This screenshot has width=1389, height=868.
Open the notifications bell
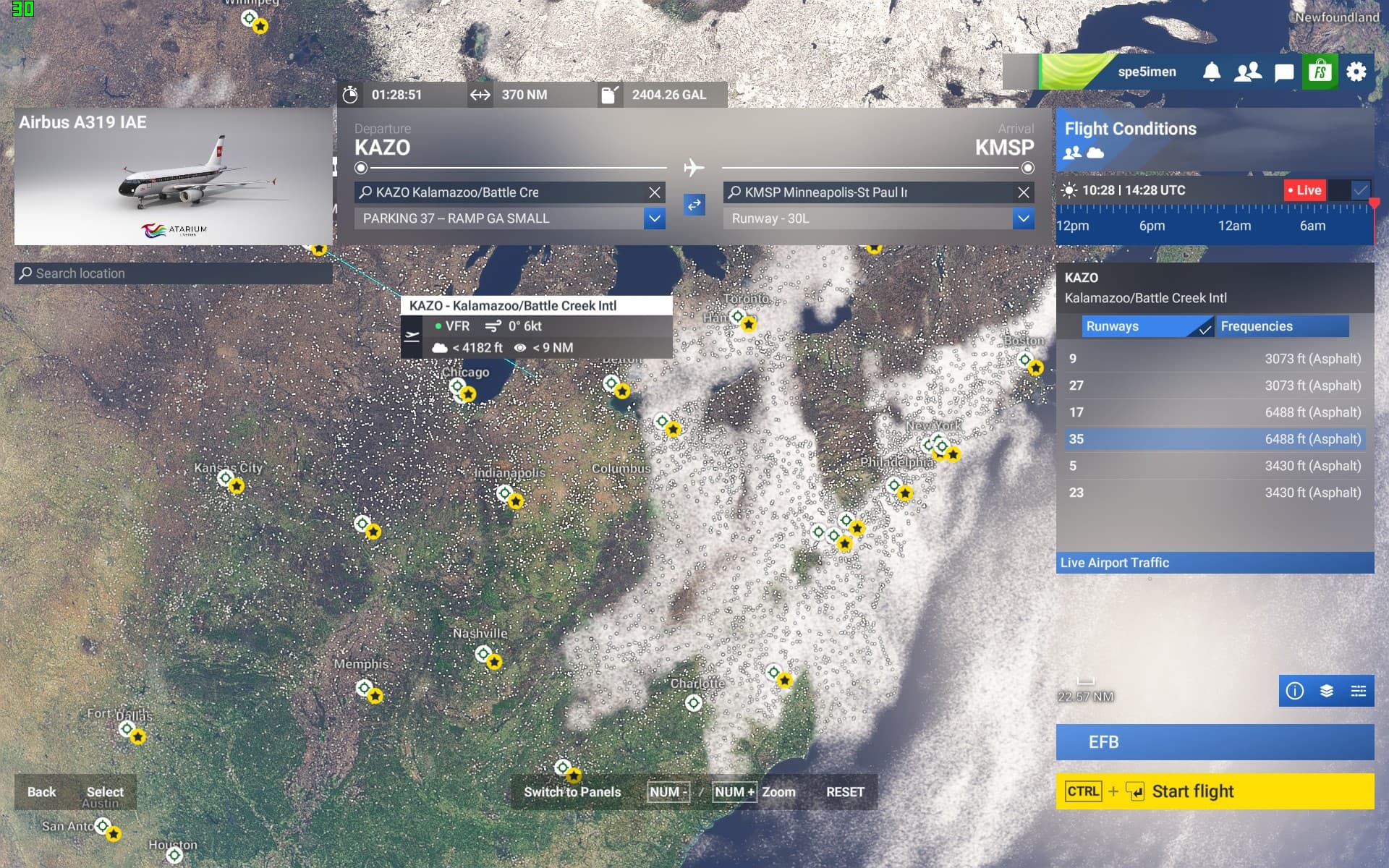(x=1212, y=72)
